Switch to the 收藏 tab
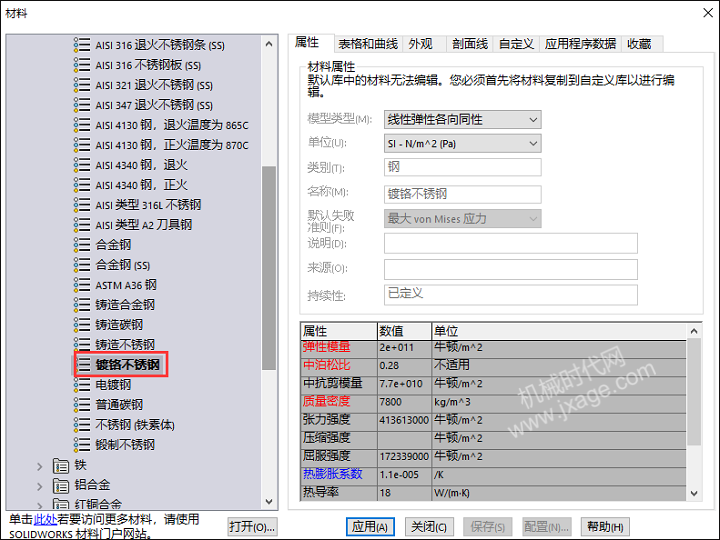The image size is (720, 540). click(642, 44)
